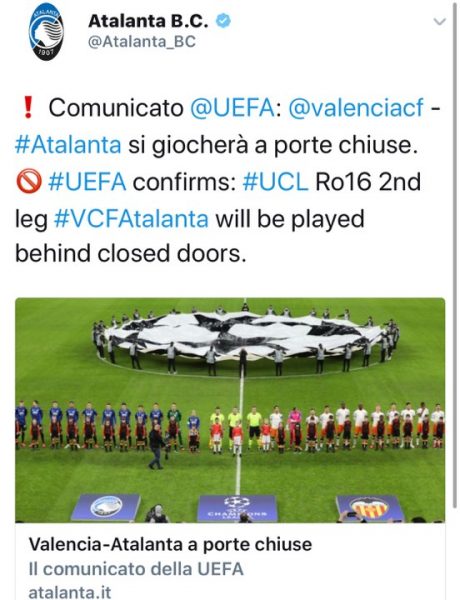
Task: Open the #Atalanta hashtag
Action: (68, 145)
